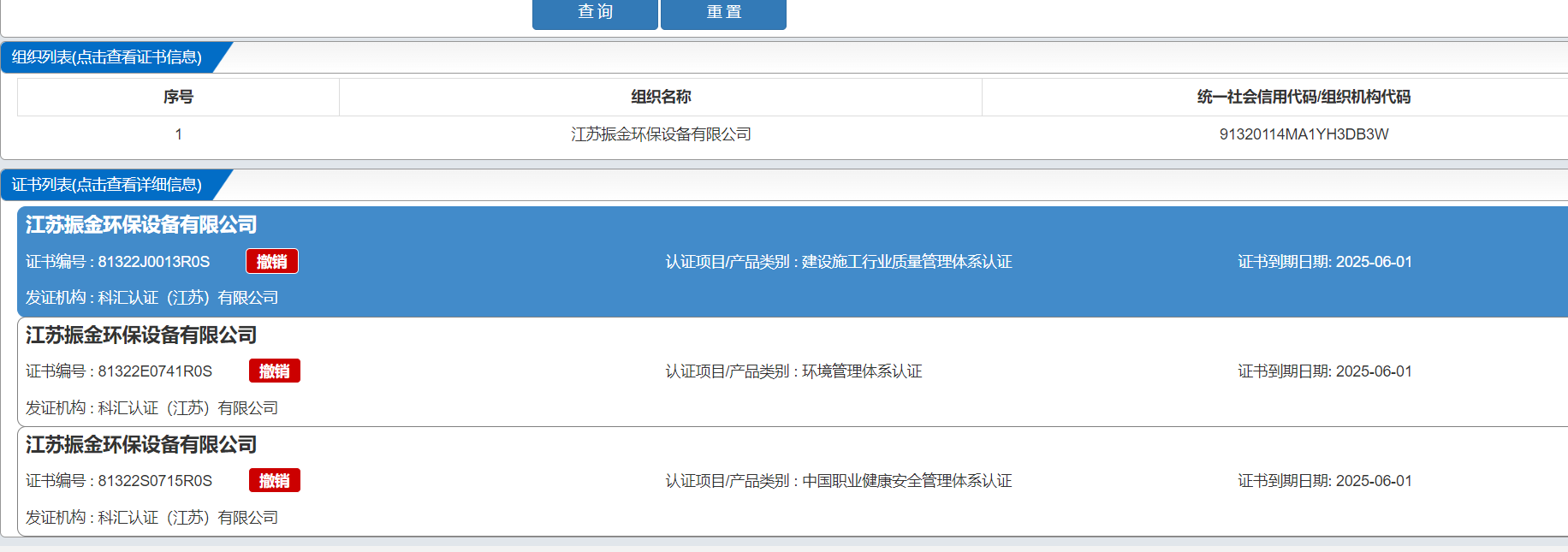1568x552 pixels.
Task: Click the 序号 column header
Action: 178,97
